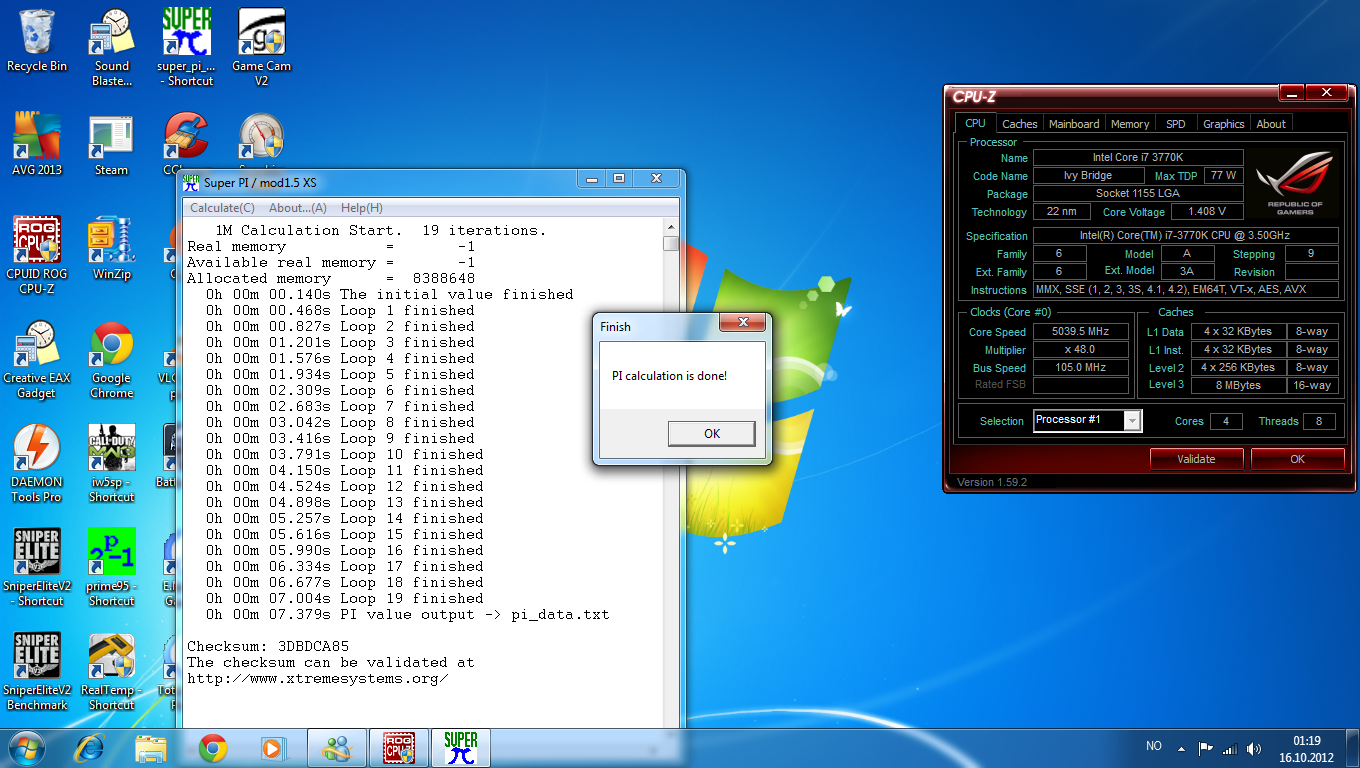Image resolution: width=1360 pixels, height=768 pixels.
Task: Click the OK button in CPU-Z
Action: click(x=1297, y=459)
